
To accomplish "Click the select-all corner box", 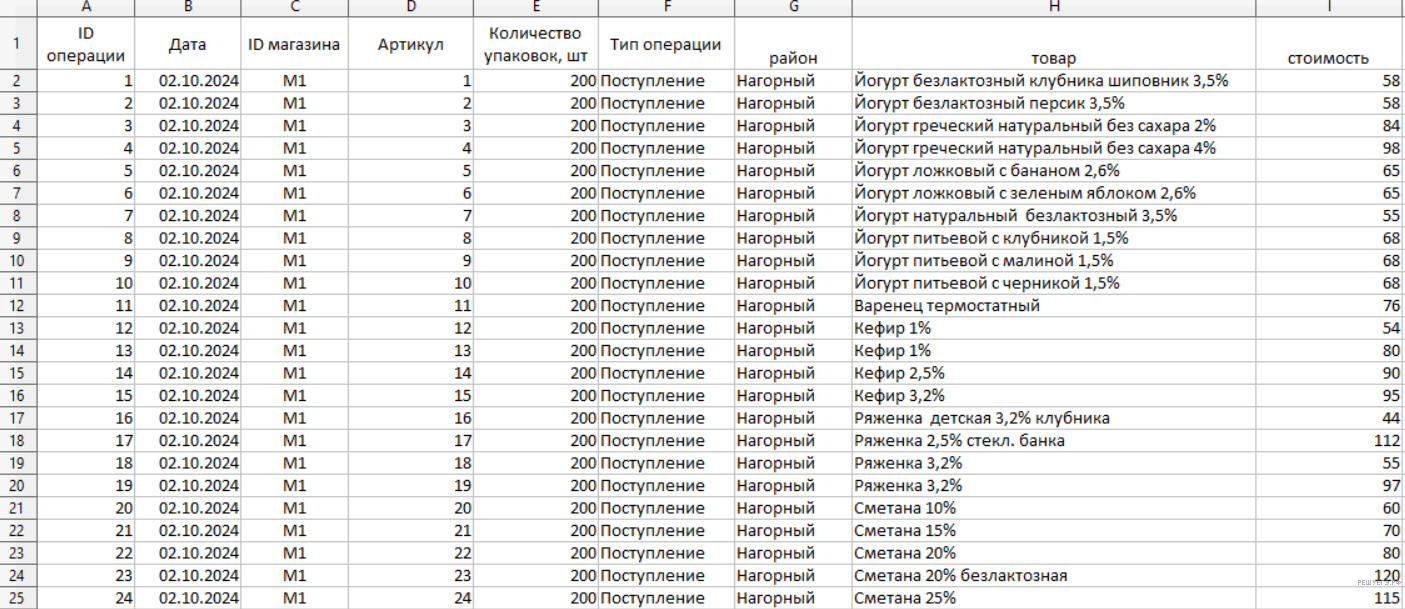I will (18, 7).
